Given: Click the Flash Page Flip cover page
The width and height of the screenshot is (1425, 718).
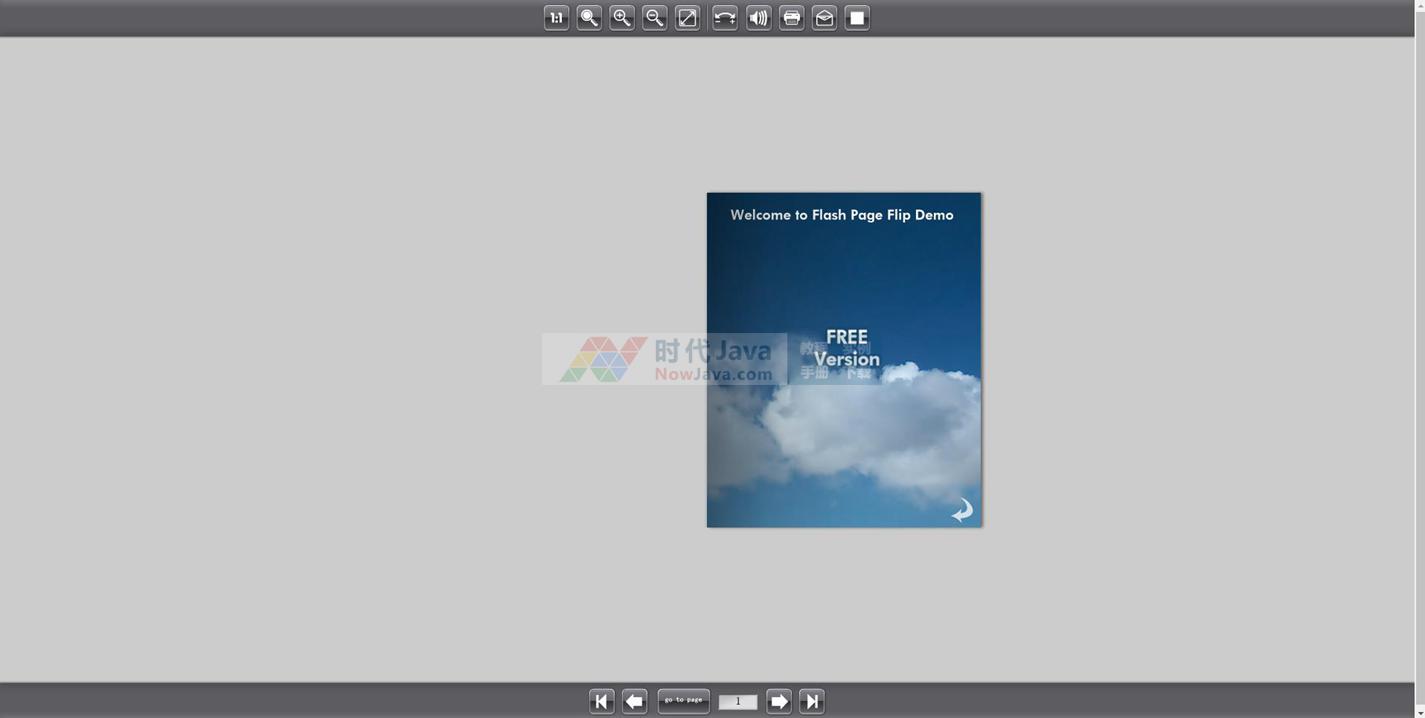Looking at the screenshot, I should coord(844,440).
